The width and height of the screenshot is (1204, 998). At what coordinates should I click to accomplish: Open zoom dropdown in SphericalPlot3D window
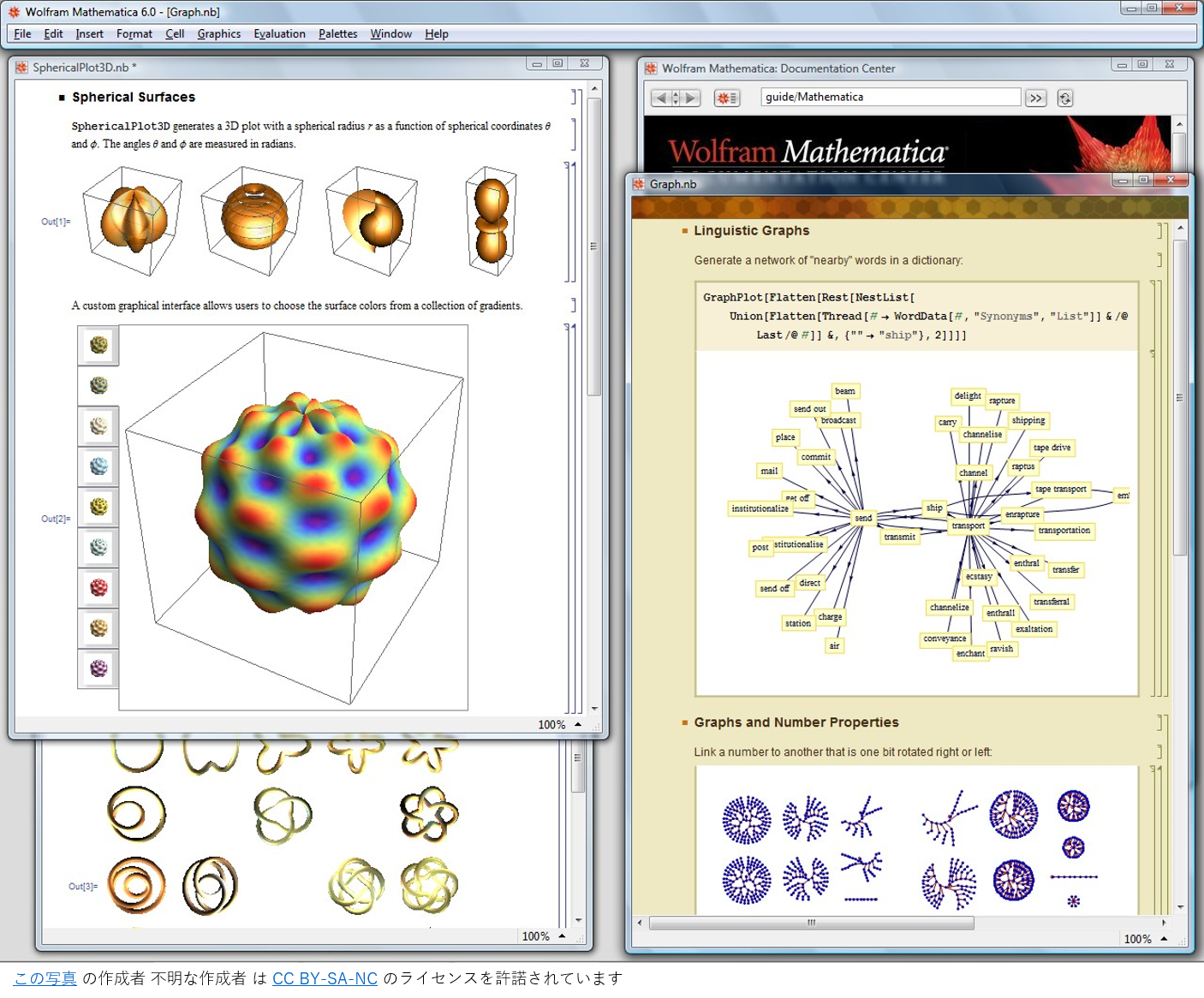(x=578, y=724)
